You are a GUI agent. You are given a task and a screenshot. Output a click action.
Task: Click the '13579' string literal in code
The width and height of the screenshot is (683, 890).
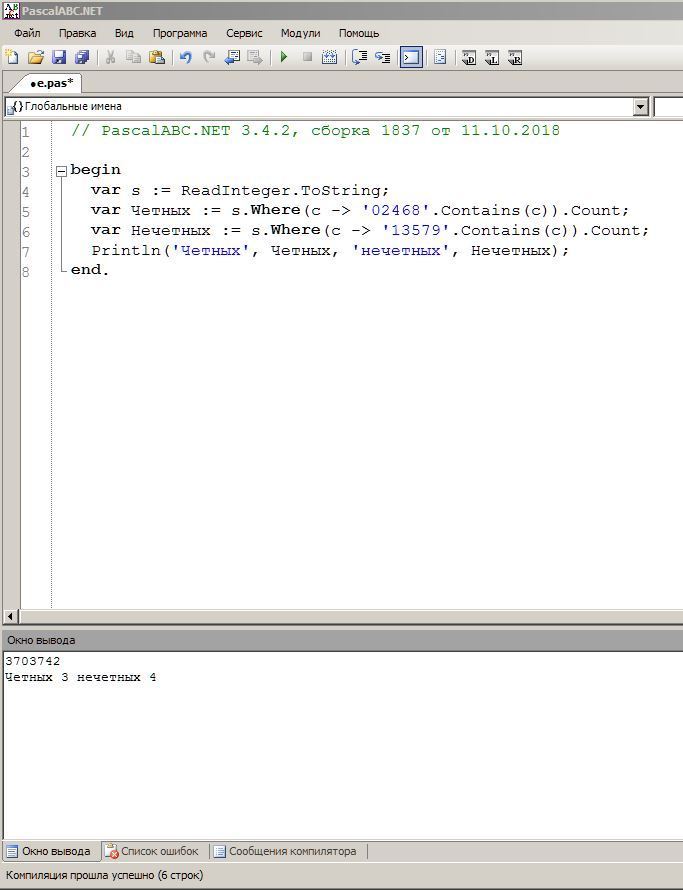pyautogui.click(x=416, y=230)
